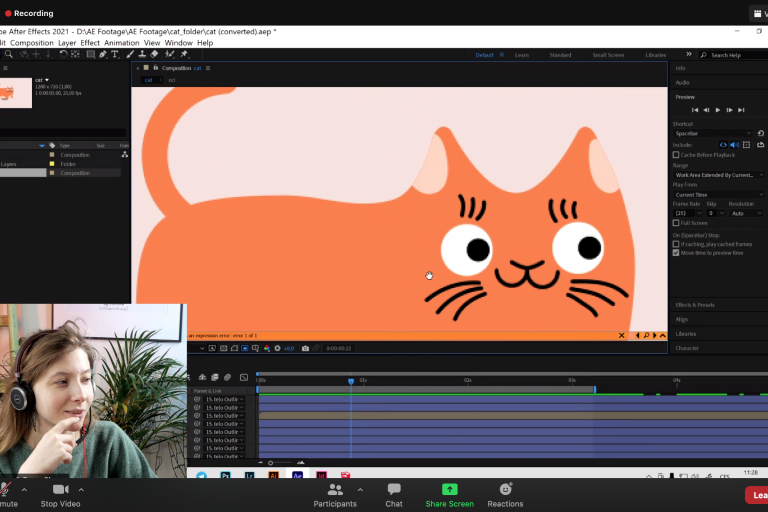This screenshot has width=768, height=512.
Task: Take a snapshot with the camera icon
Action: [x=306, y=348]
